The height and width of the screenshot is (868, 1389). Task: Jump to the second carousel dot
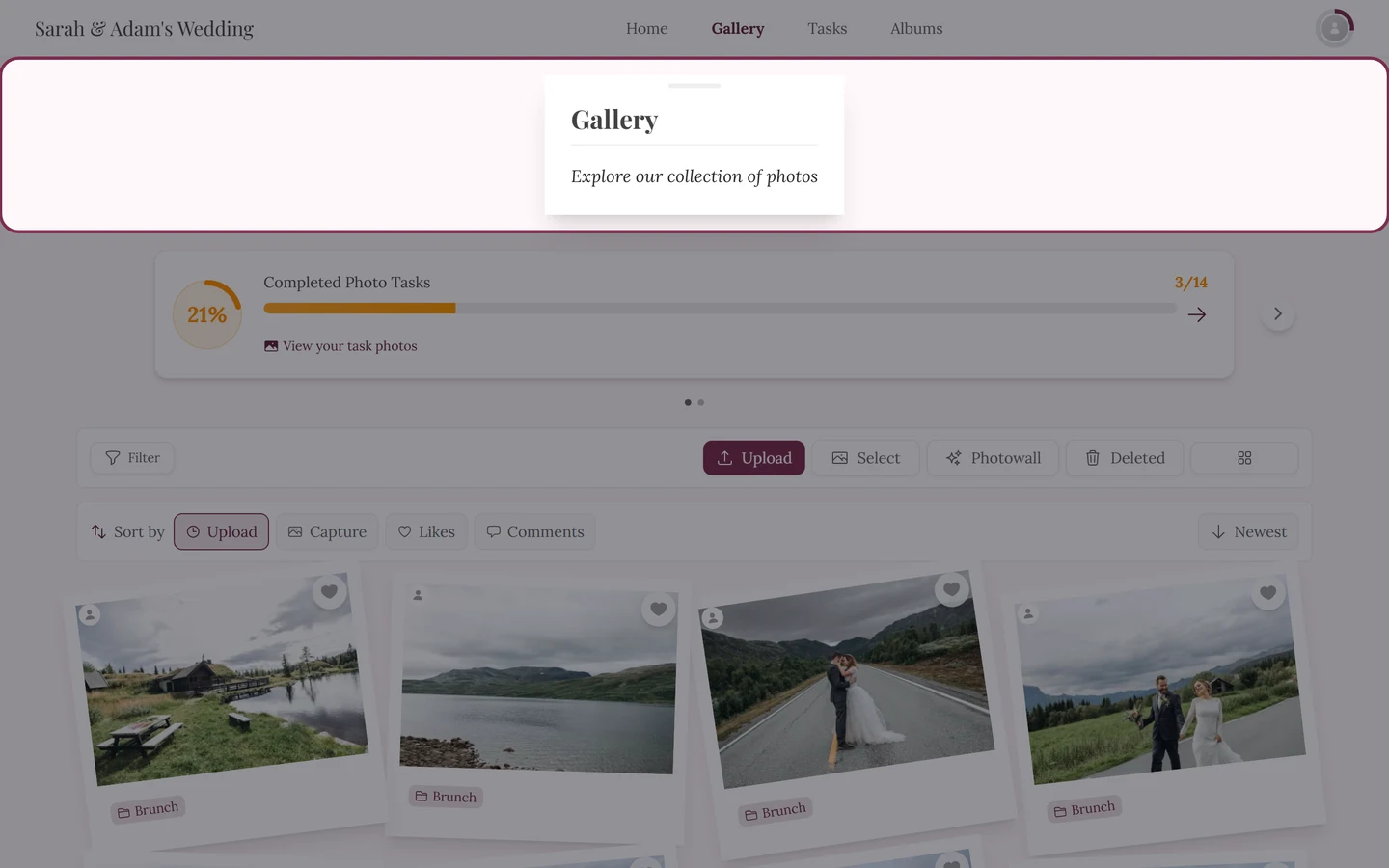click(x=701, y=402)
